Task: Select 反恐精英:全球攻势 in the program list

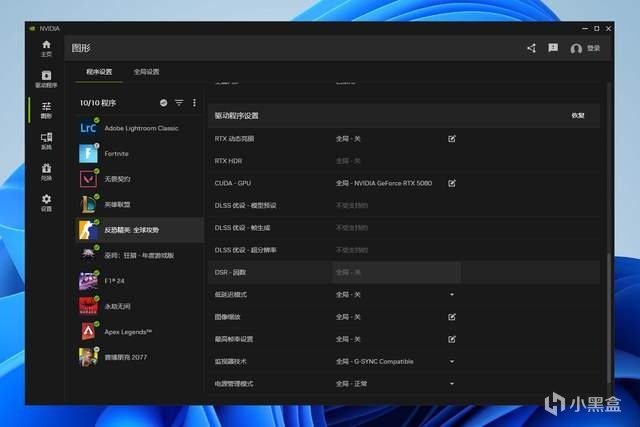Action: pos(140,230)
